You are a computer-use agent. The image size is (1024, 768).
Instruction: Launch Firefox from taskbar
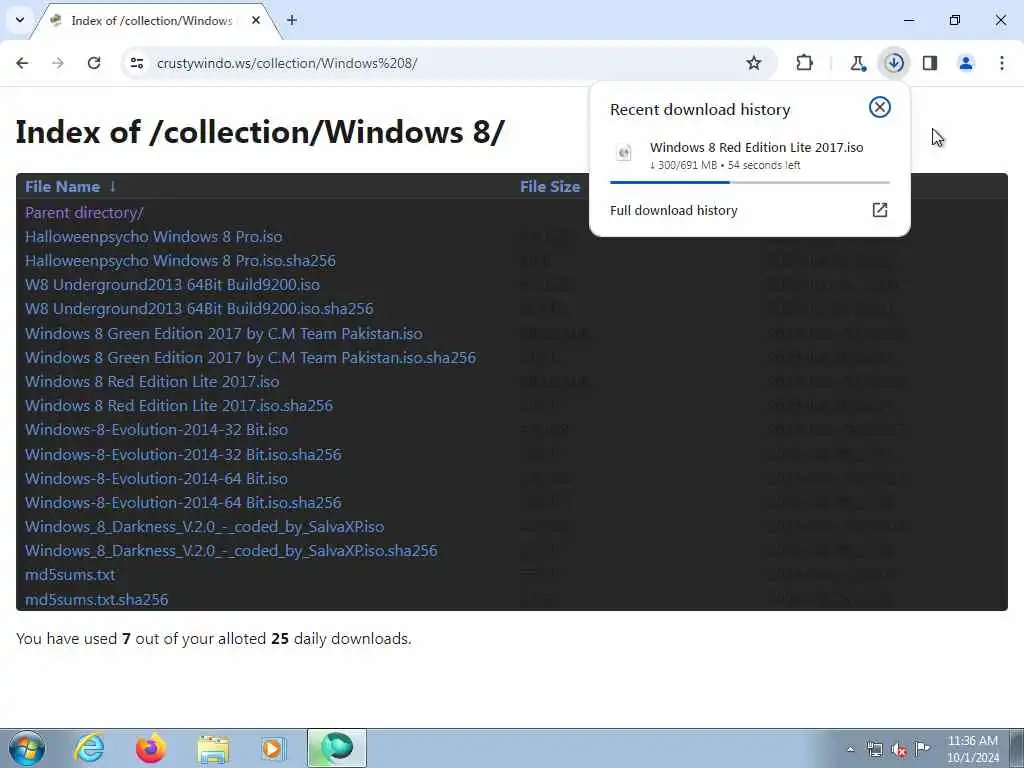point(151,748)
